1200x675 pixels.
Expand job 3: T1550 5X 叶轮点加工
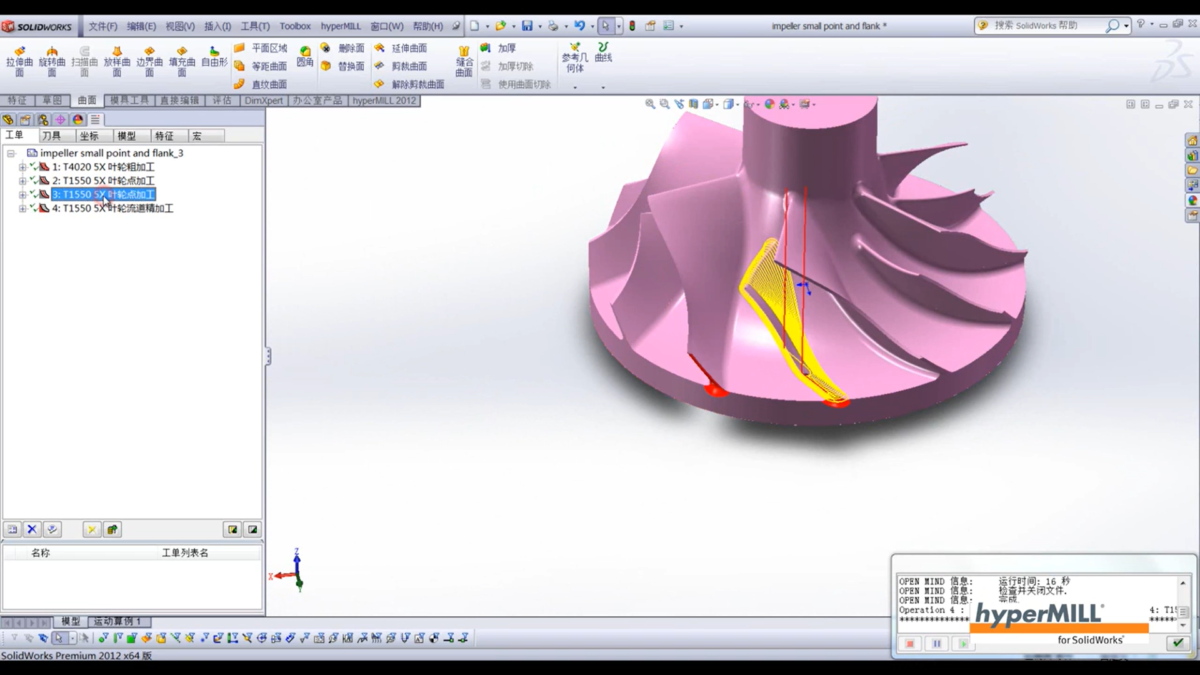pos(22,195)
